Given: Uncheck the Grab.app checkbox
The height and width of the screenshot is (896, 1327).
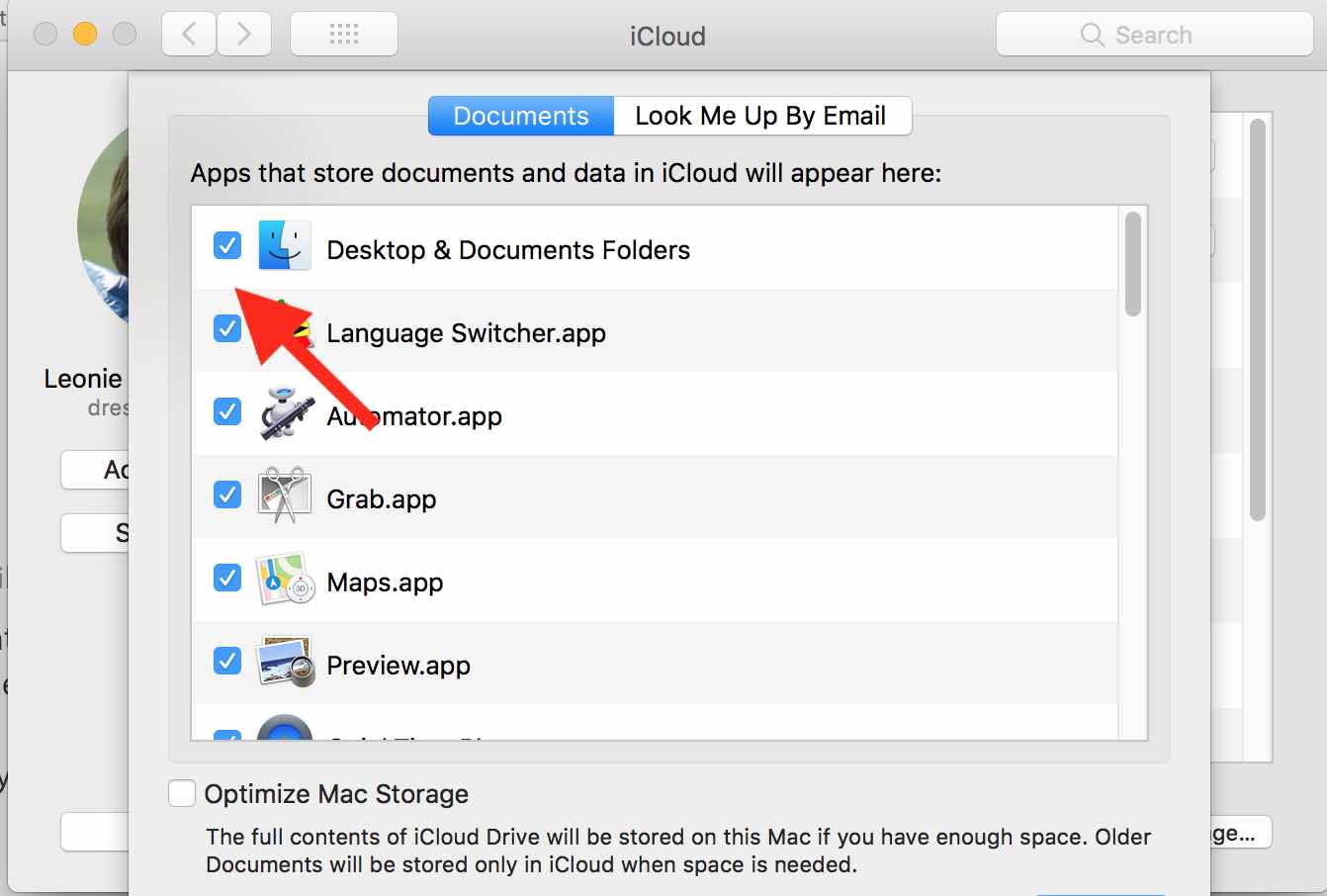Looking at the screenshot, I should coord(227,493).
